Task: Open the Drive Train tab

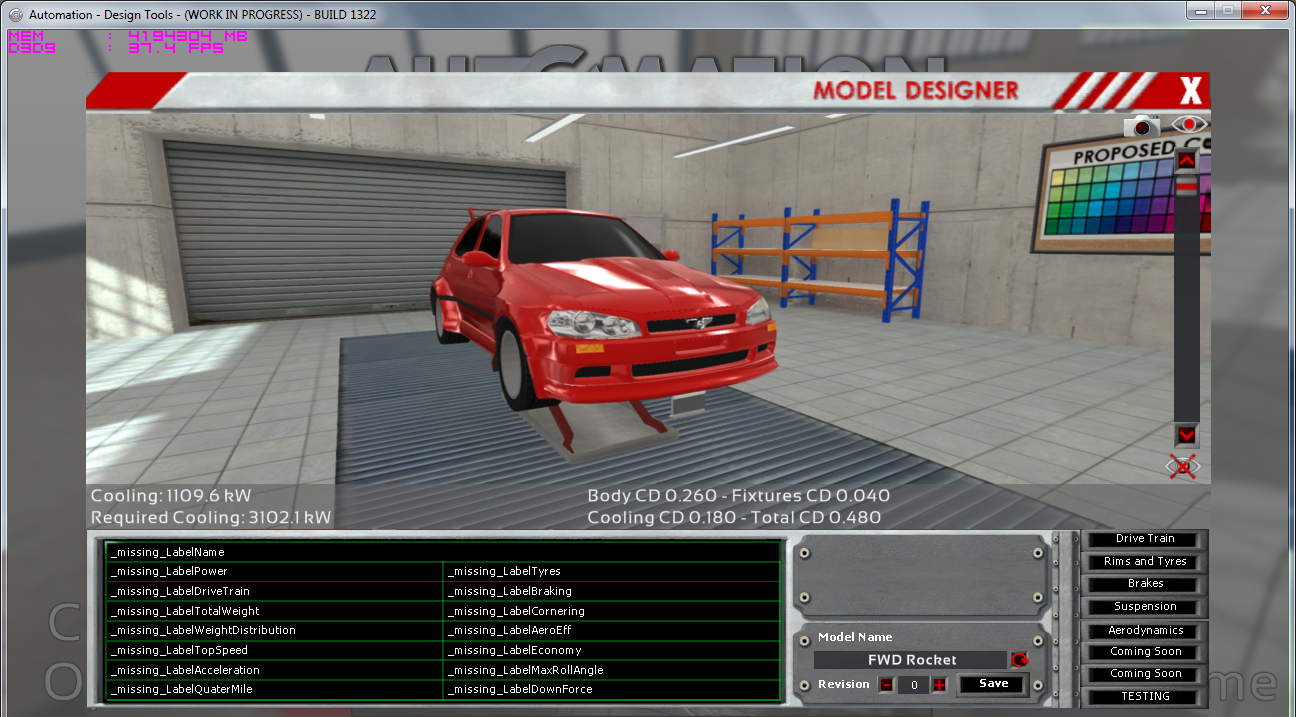Action: point(1145,539)
